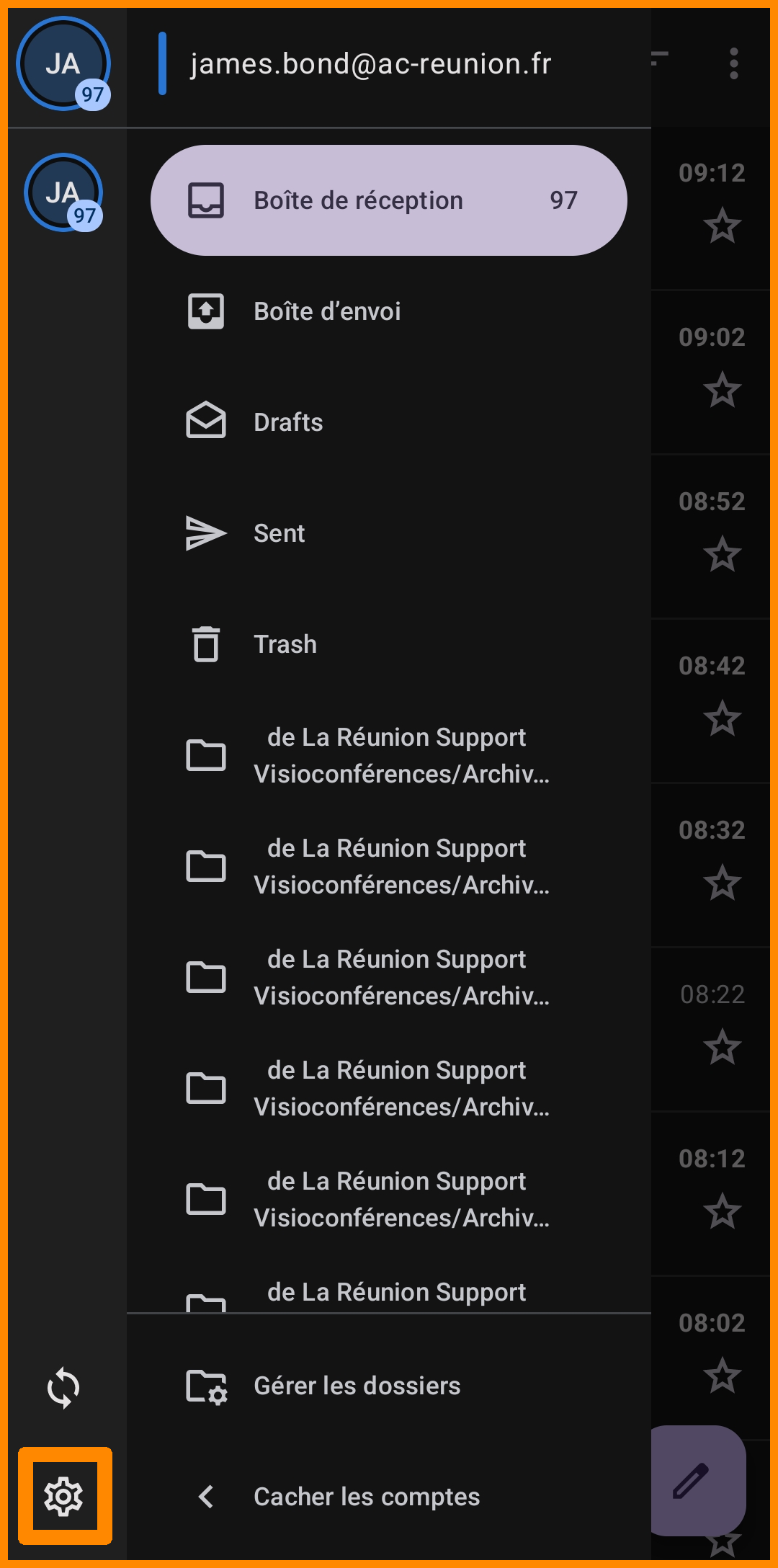Toggle star on the 08:12 message

[x=722, y=1211]
